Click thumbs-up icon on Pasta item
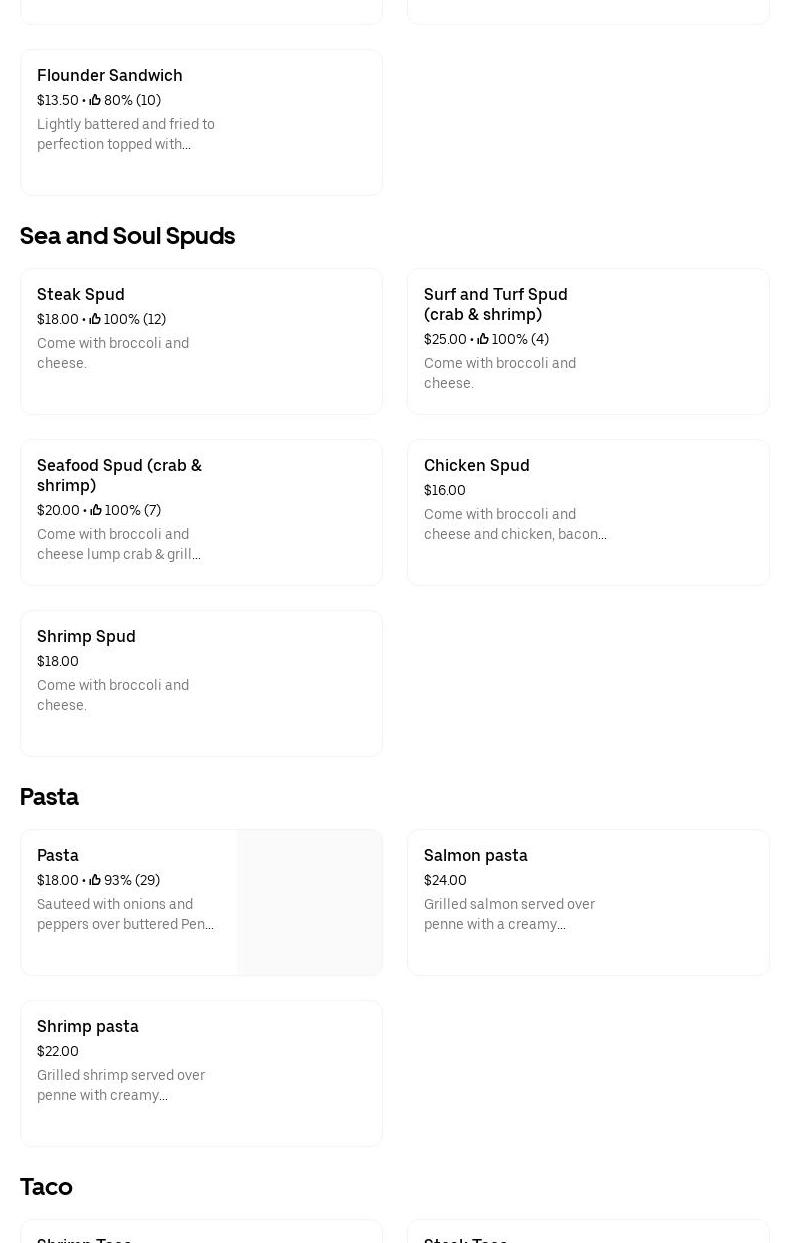804x1243 pixels. pos(95,880)
